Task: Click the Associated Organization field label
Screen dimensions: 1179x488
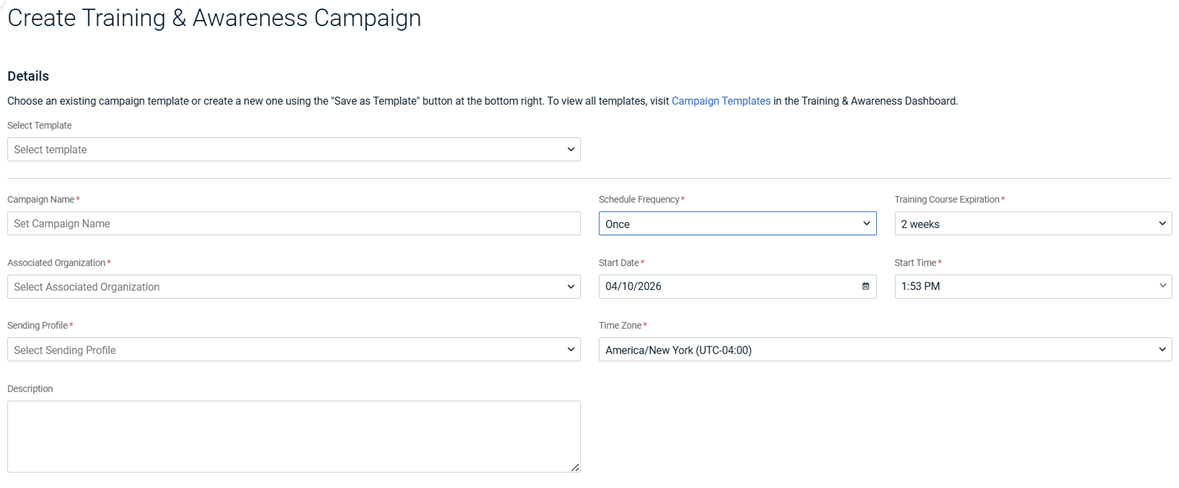Action: 56,263
